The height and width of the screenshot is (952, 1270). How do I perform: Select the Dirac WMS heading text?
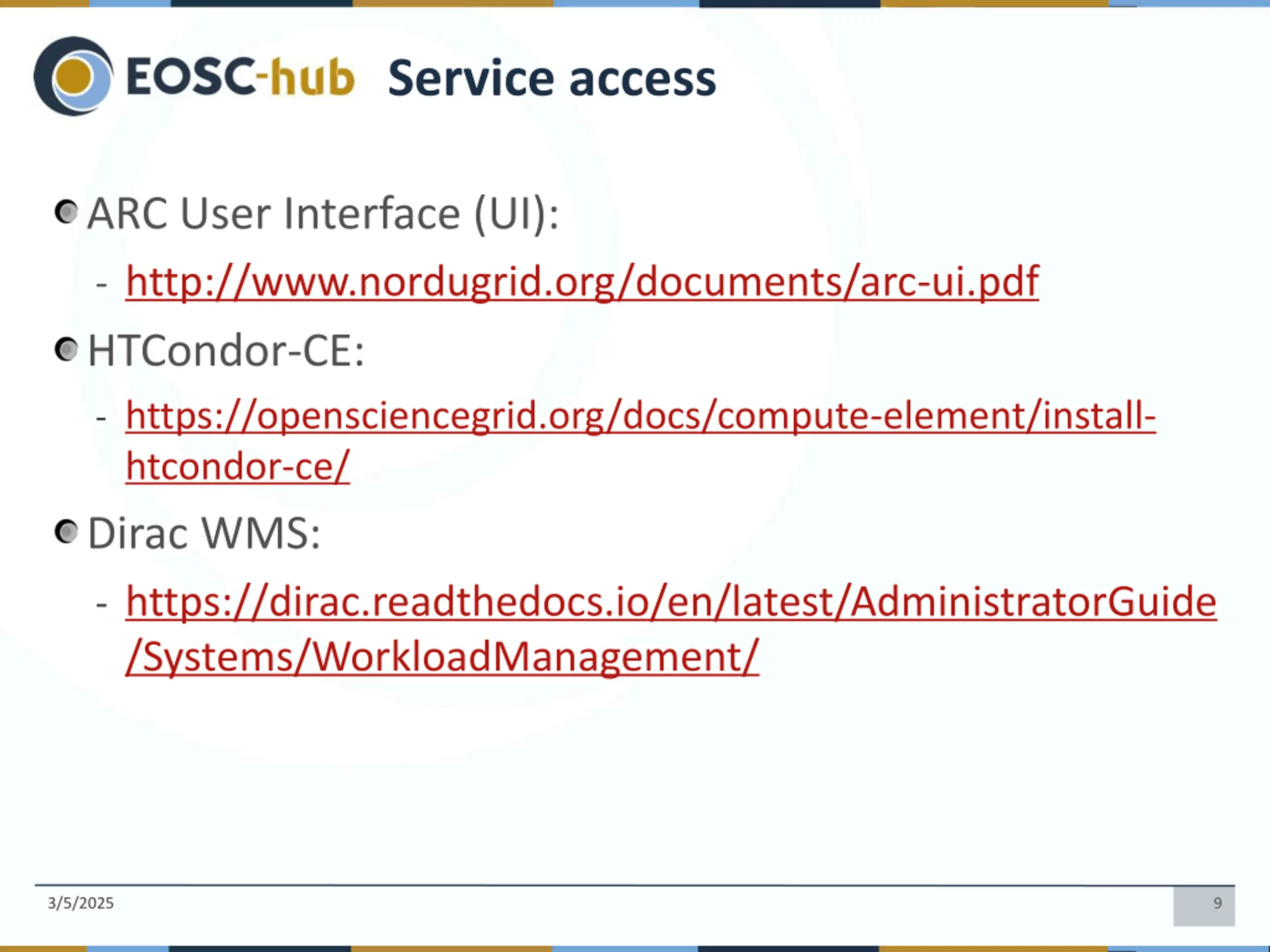204,533
